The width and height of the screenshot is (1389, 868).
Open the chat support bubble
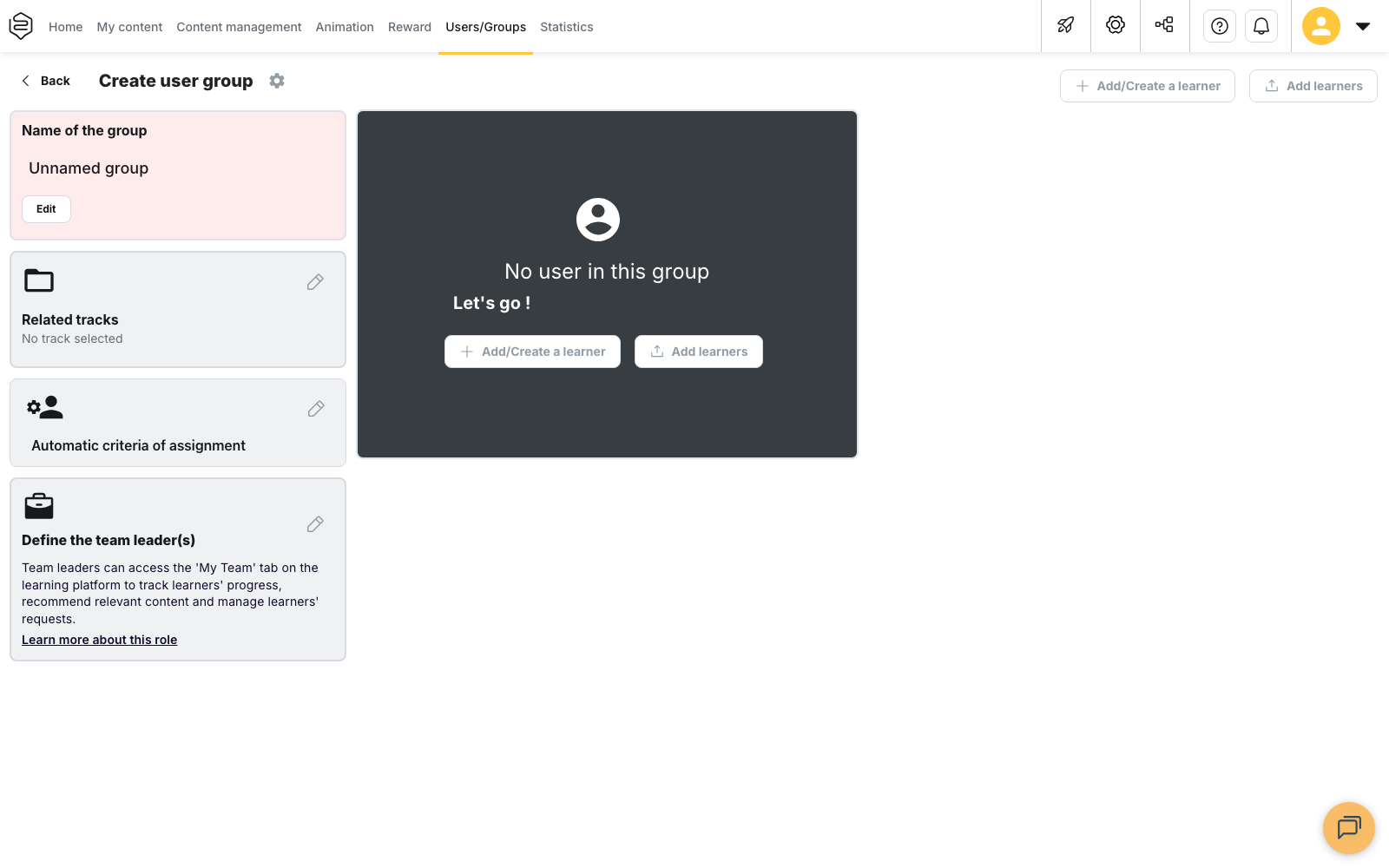pyautogui.click(x=1349, y=828)
